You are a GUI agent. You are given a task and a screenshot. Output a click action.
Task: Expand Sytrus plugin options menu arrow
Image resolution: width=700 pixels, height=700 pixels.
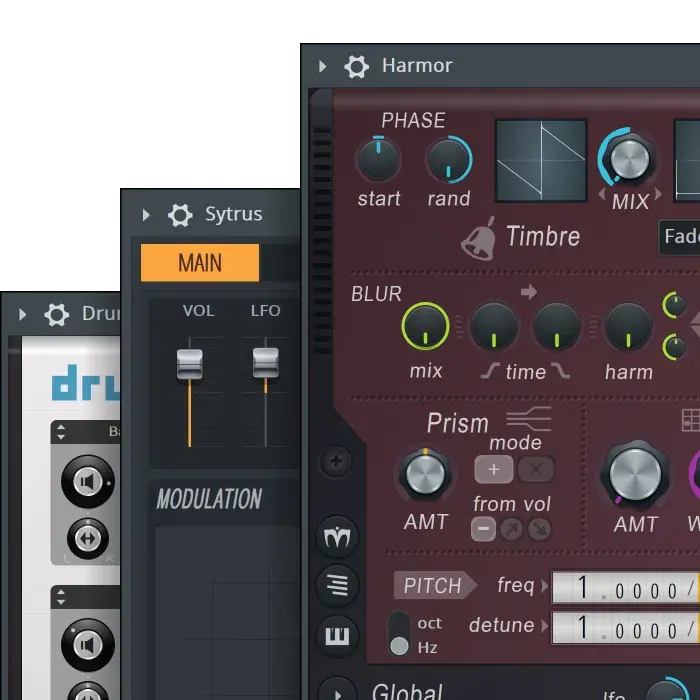(x=146, y=216)
